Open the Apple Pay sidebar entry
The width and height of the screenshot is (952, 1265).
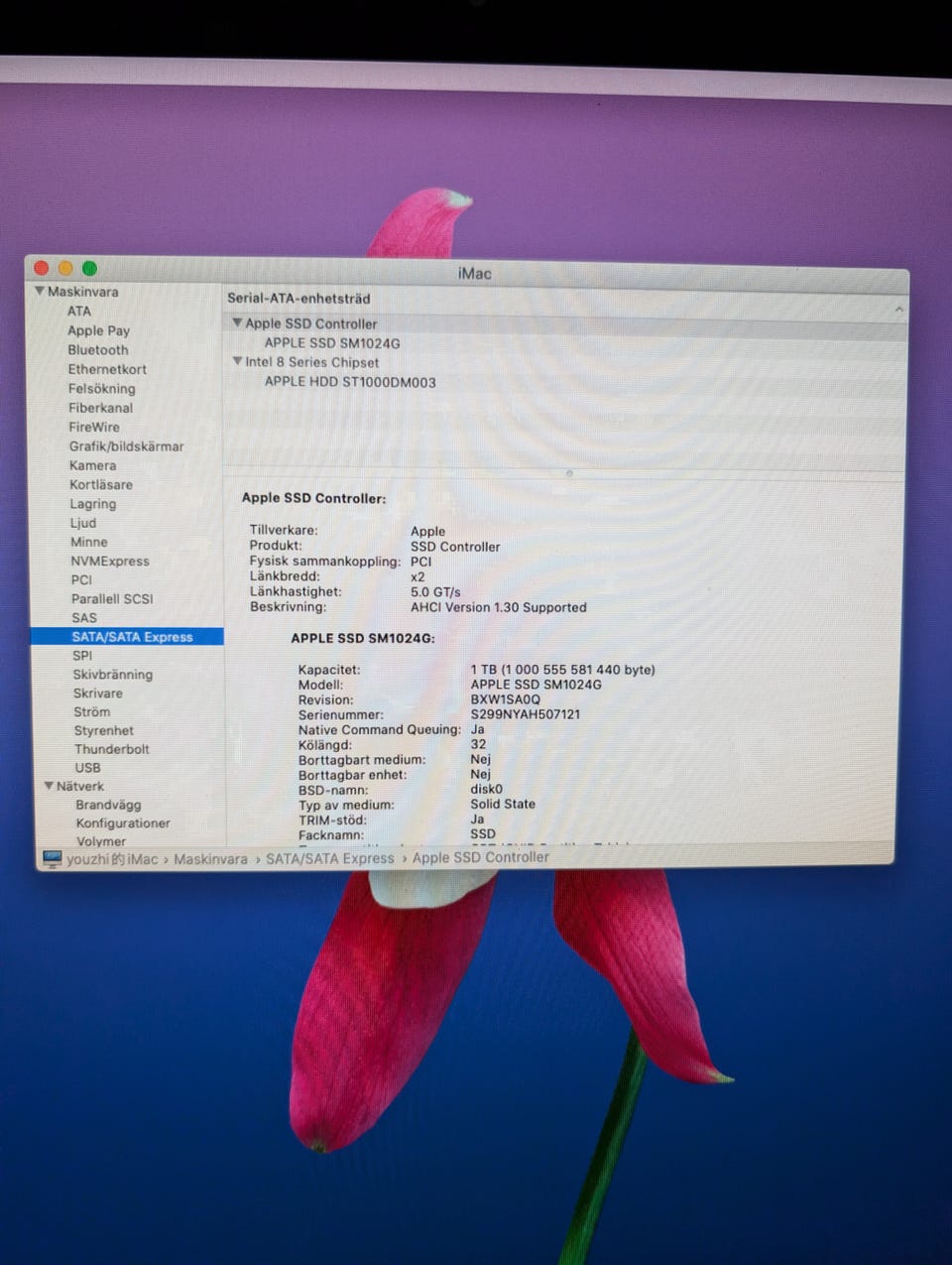click(x=98, y=330)
